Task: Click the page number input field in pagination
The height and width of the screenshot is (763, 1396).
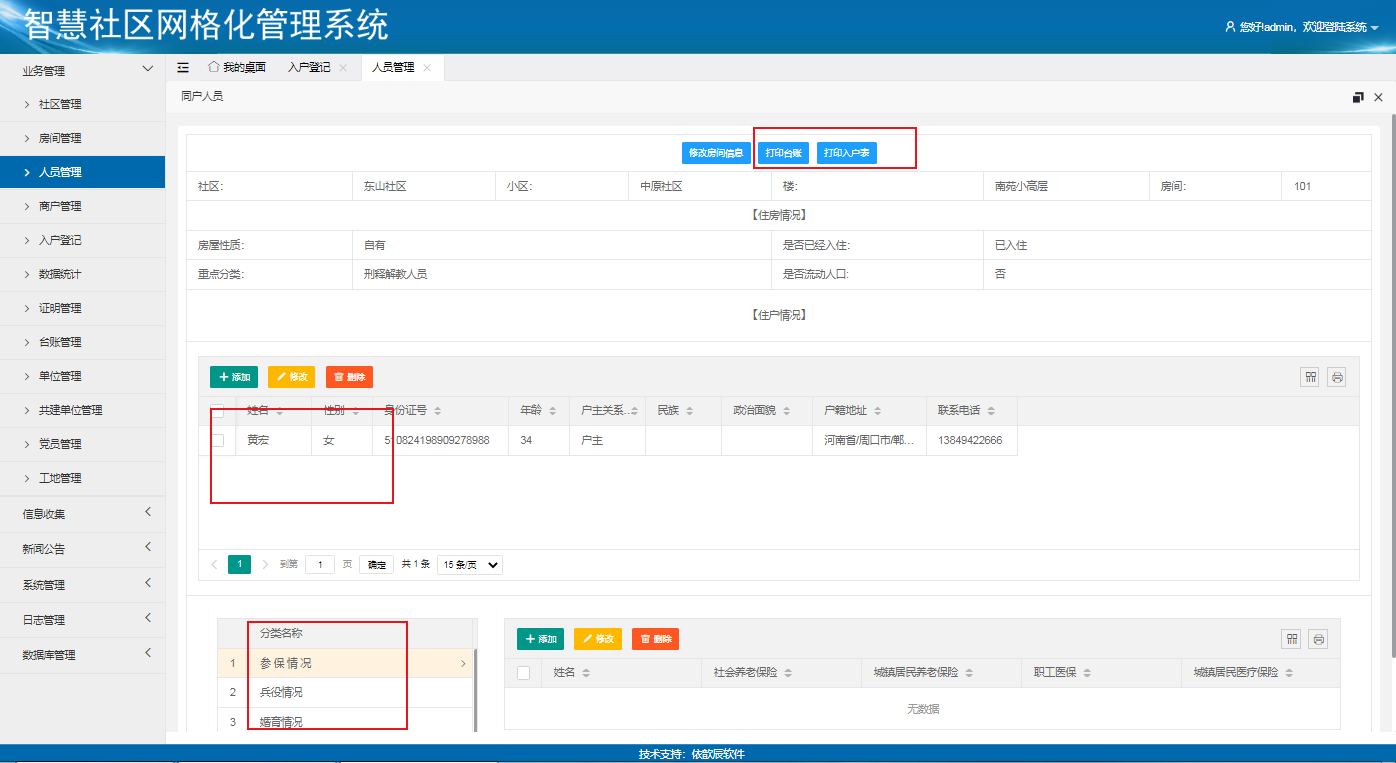Action: tap(319, 565)
